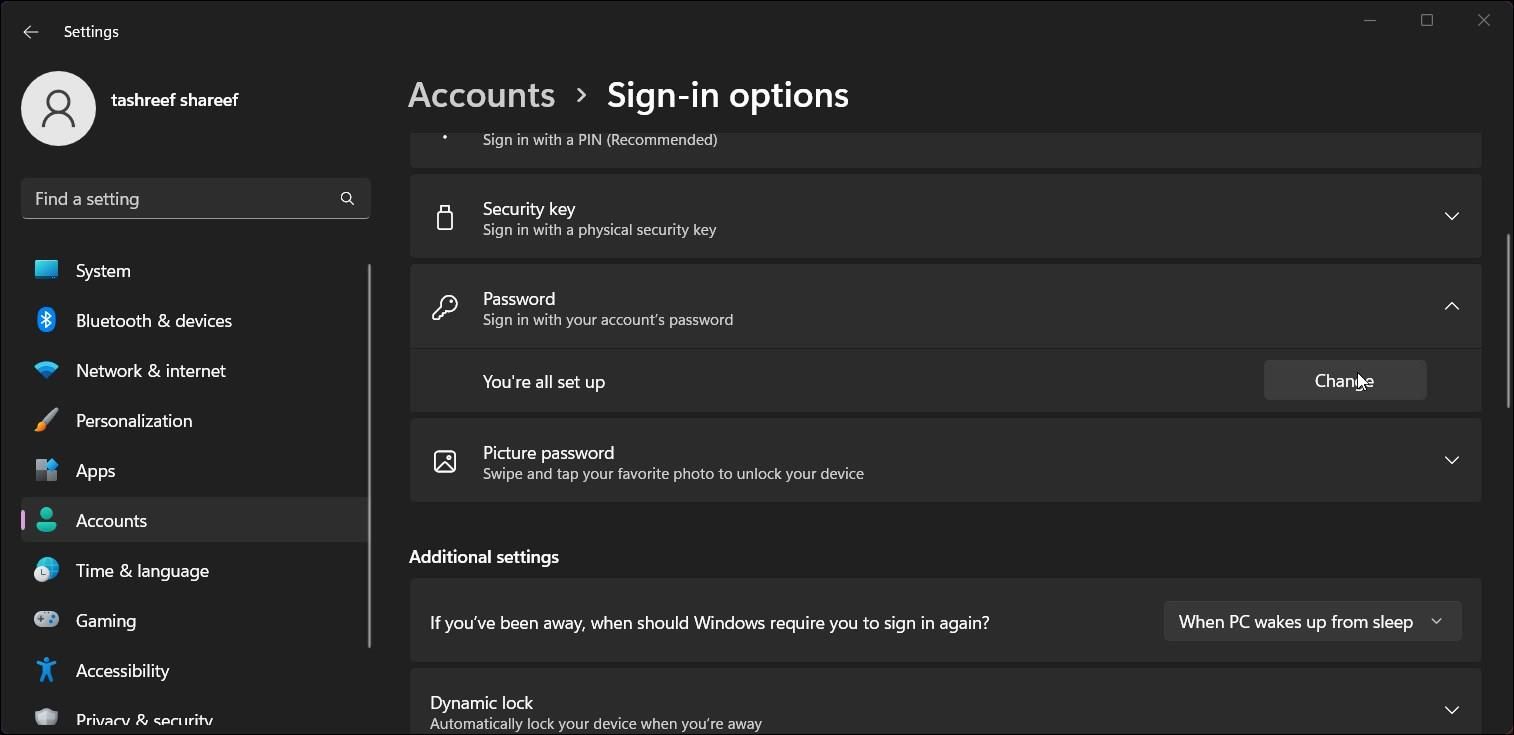1514x735 pixels.
Task: Click the Time & language clock icon
Action: point(46,570)
